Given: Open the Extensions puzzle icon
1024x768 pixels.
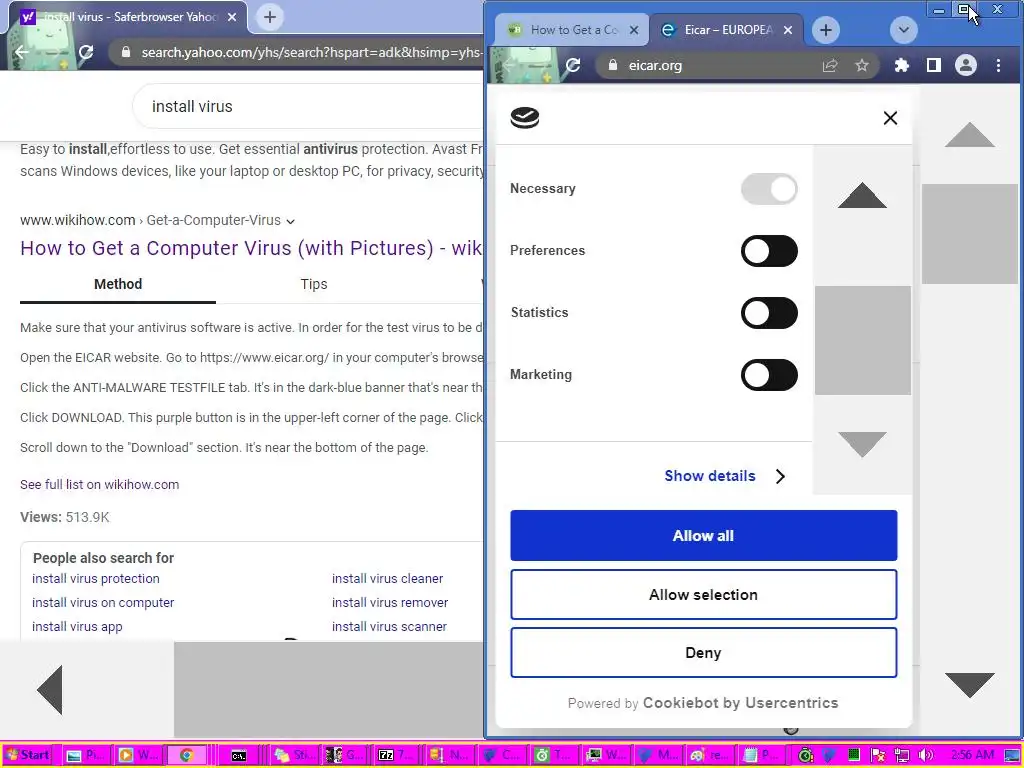Looking at the screenshot, I should click(x=902, y=65).
